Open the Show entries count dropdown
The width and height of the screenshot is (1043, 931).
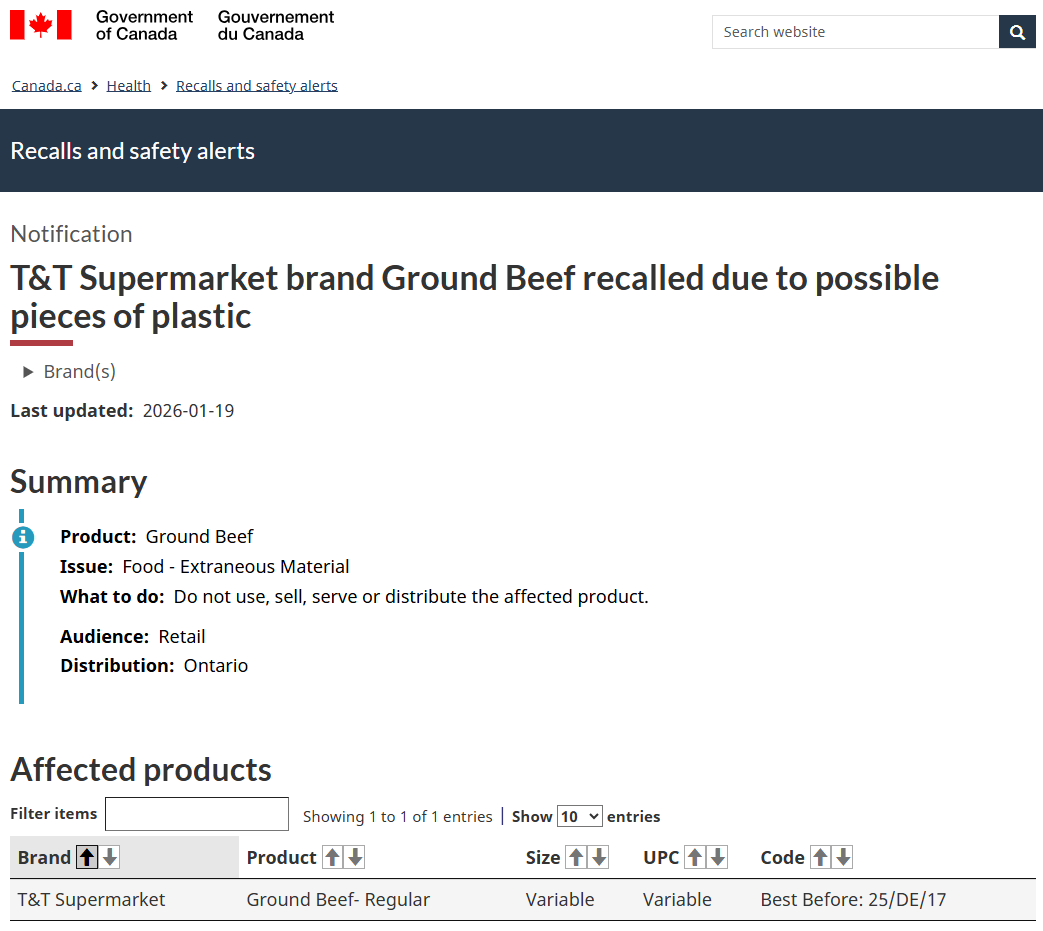(580, 816)
